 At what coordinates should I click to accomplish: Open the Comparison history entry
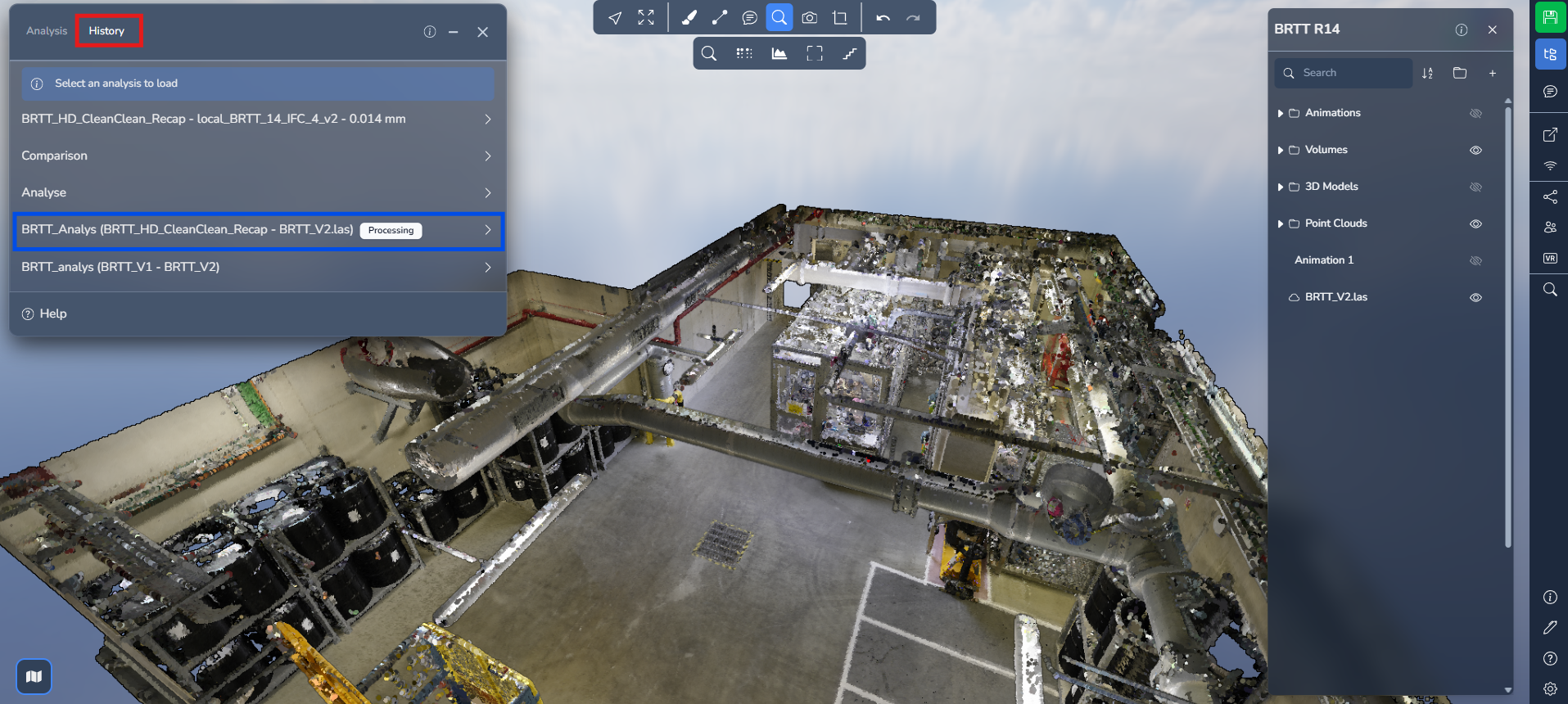[256, 156]
